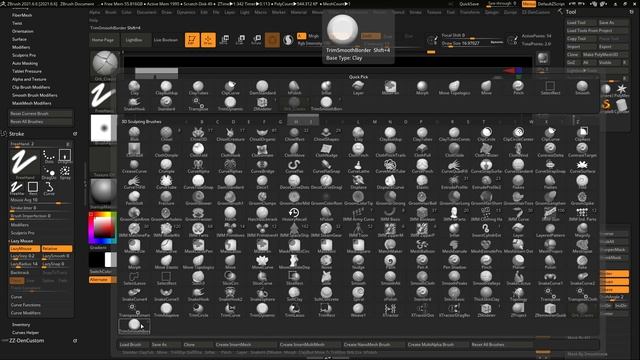640x360 pixels.
Task: Expand Smooth Brush Modifiers section
Action: click(x=35, y=95)
